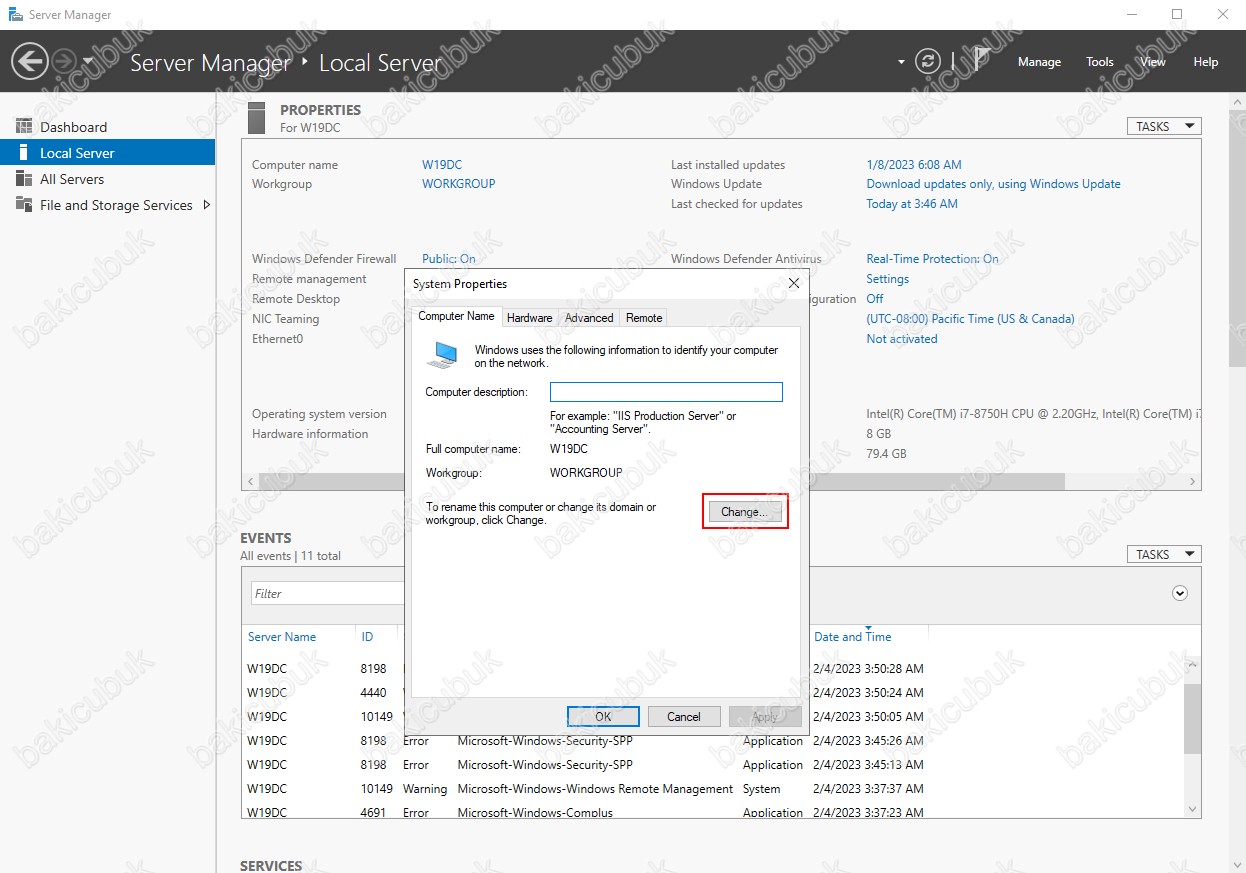Click the 'Today at 3:46 AM' link
Viewport: 1246px width, 873px height.
pyautogui.click(x=912, y=204)
